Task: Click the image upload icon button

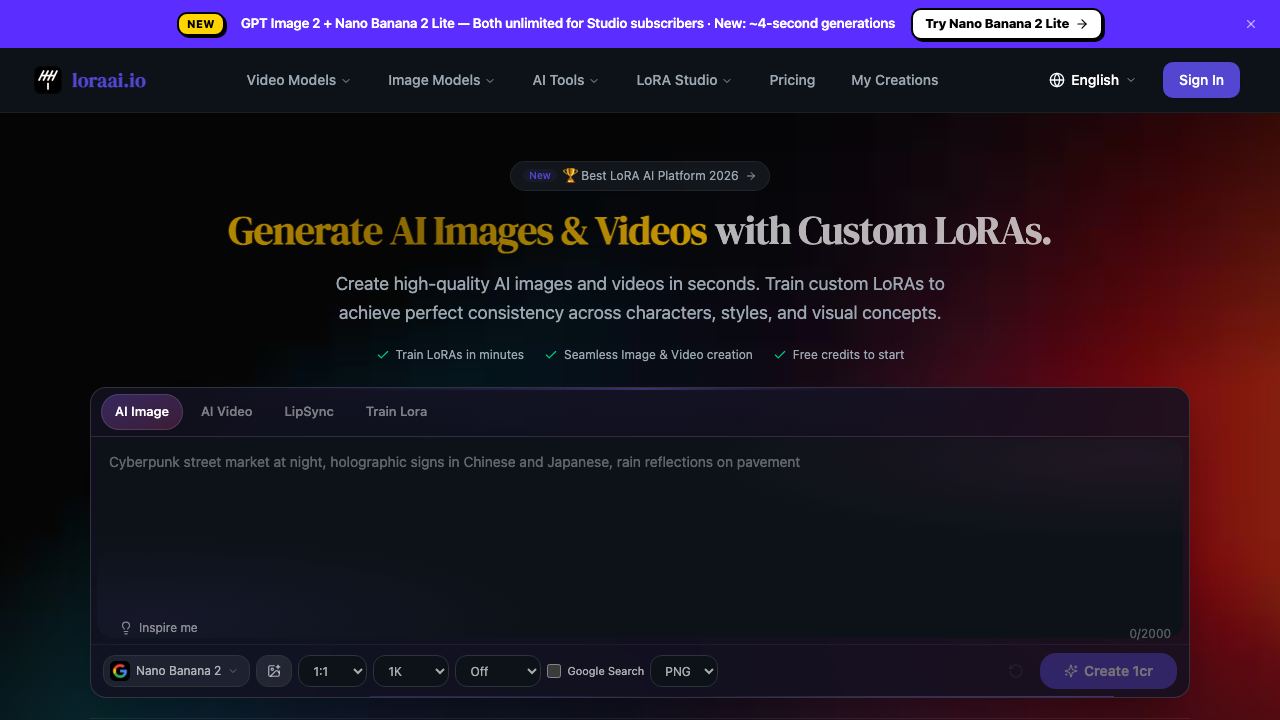Action: click(x=274, y=671)
